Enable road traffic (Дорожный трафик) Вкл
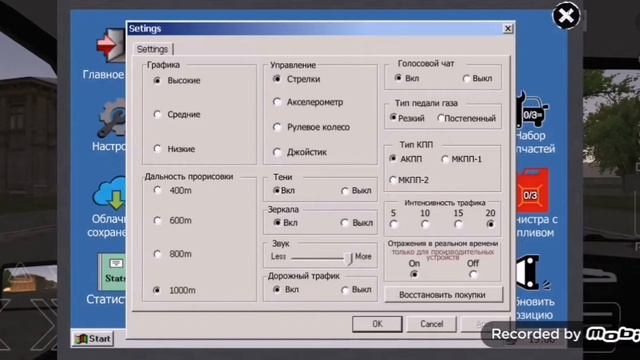 click(277, 289)
